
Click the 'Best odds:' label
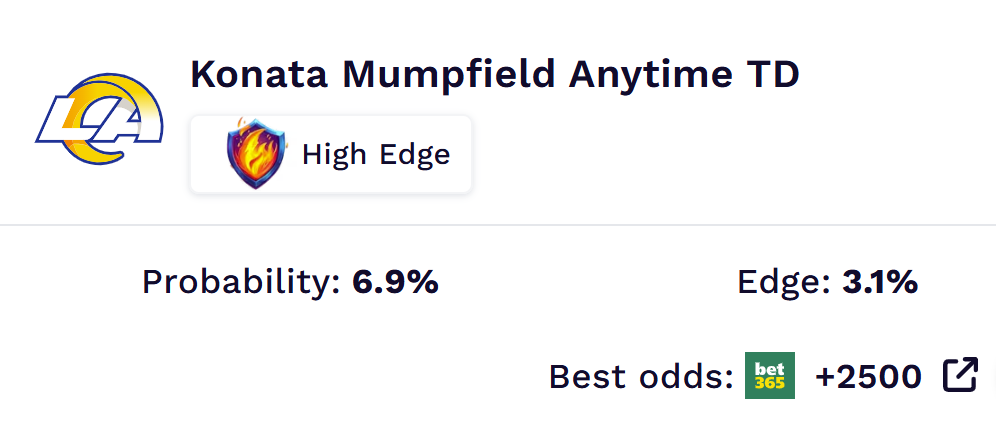tap(641, 377)
